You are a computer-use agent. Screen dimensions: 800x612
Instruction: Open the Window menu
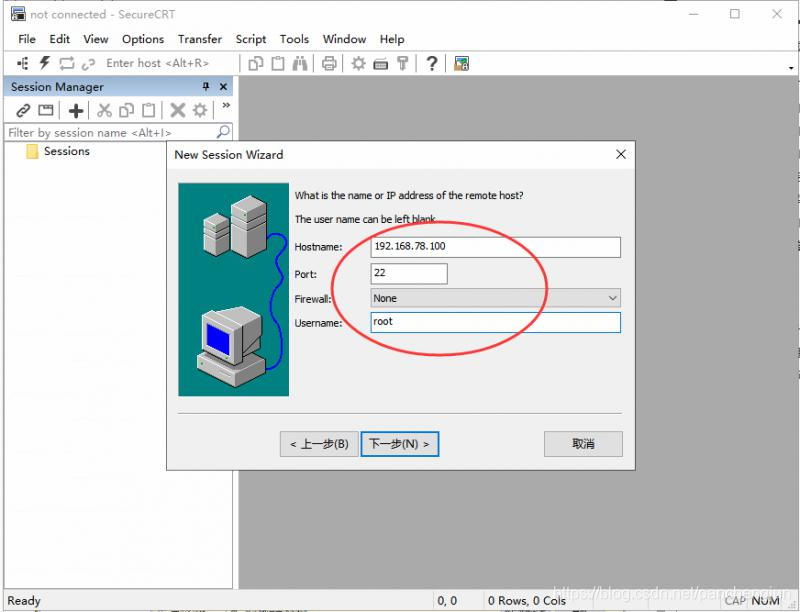tap(344, 39)
